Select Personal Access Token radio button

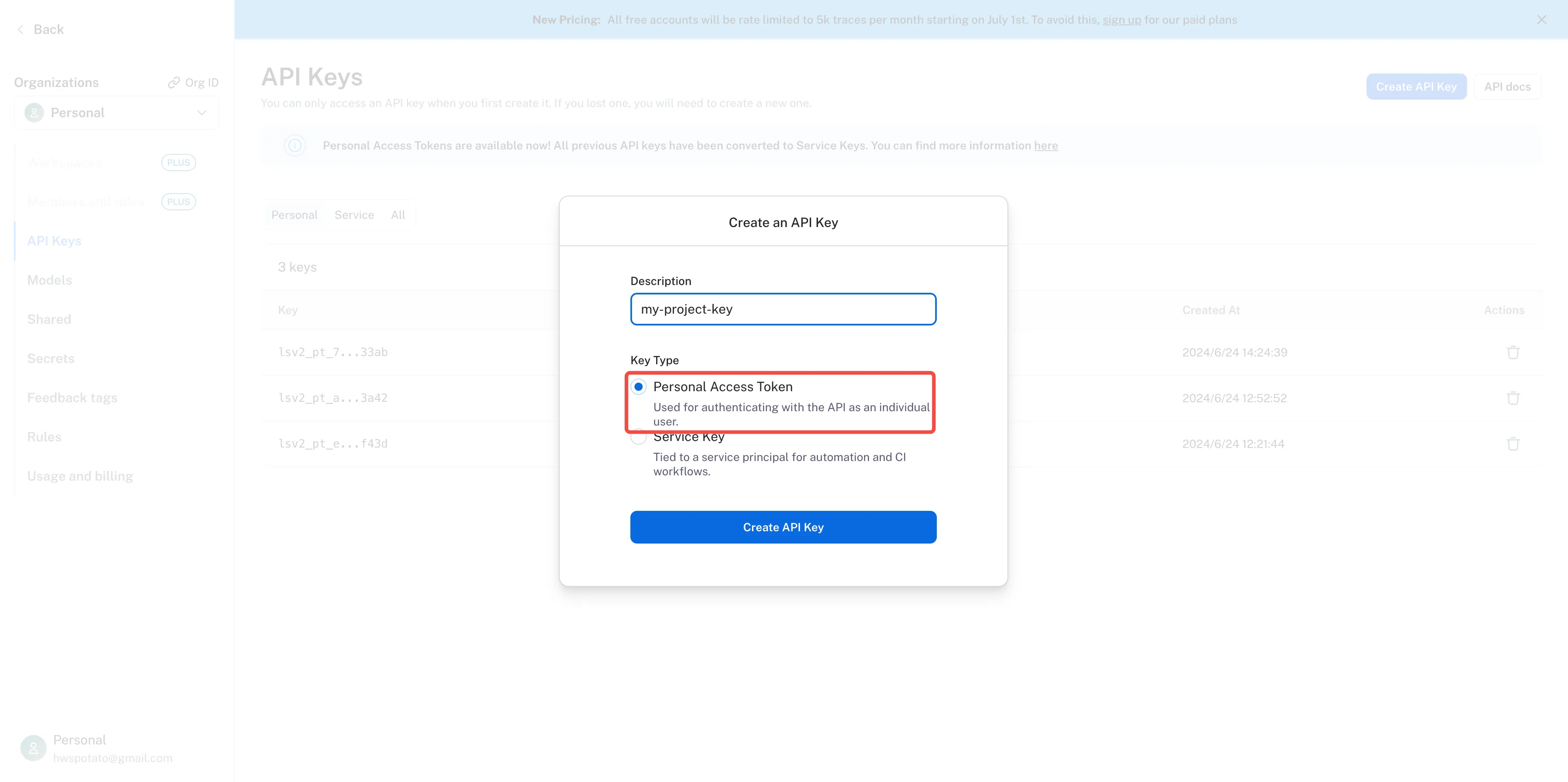639,386
